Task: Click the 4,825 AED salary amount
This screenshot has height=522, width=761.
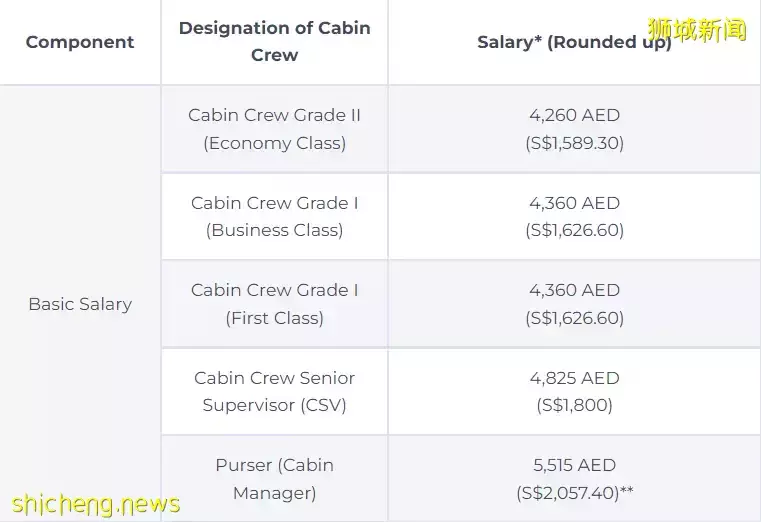Action: pos(574,378)
